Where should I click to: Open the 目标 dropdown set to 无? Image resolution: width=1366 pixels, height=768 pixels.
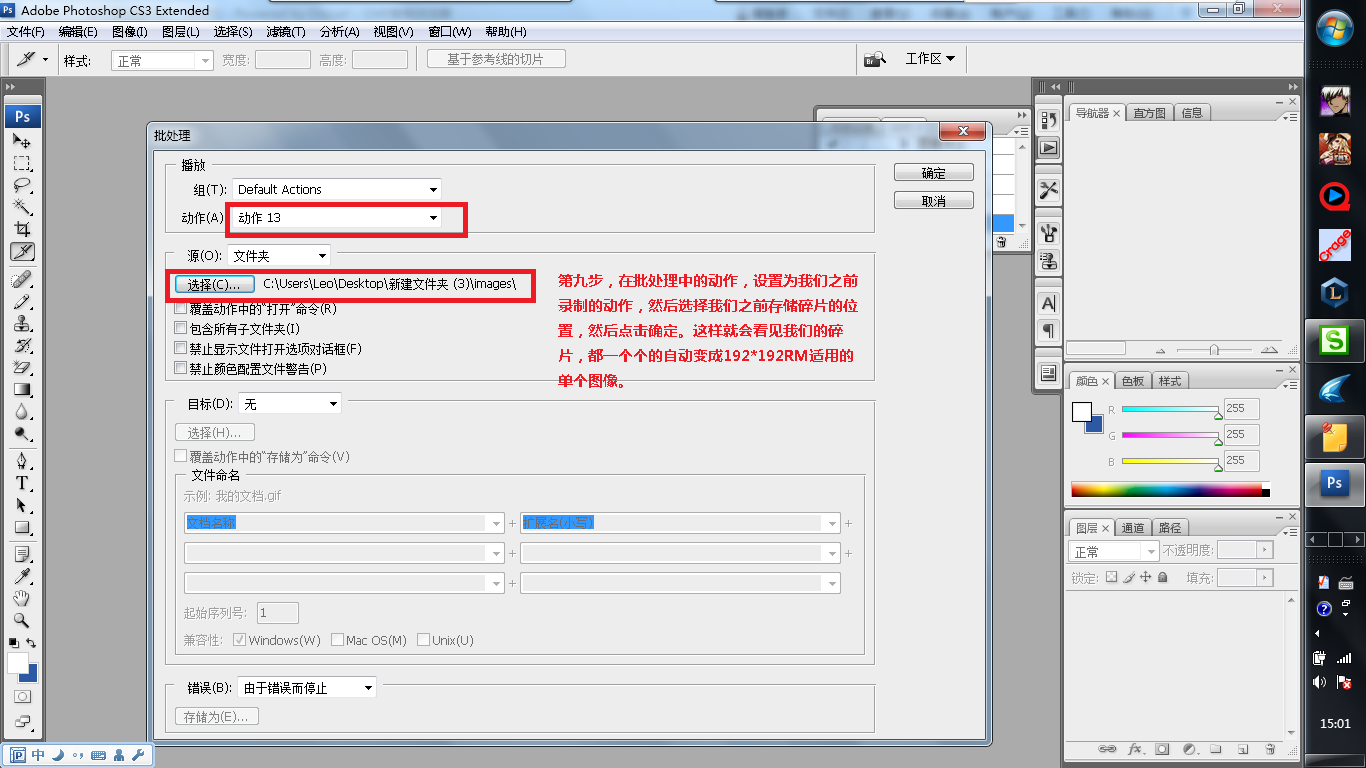tap(290, 404)
